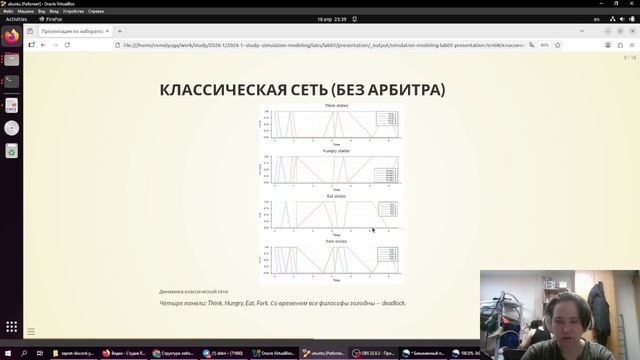Open Firefox View icon left of tab
This screenshot has height=360, width=640.
pyautogui.click(x=30, y=31)
